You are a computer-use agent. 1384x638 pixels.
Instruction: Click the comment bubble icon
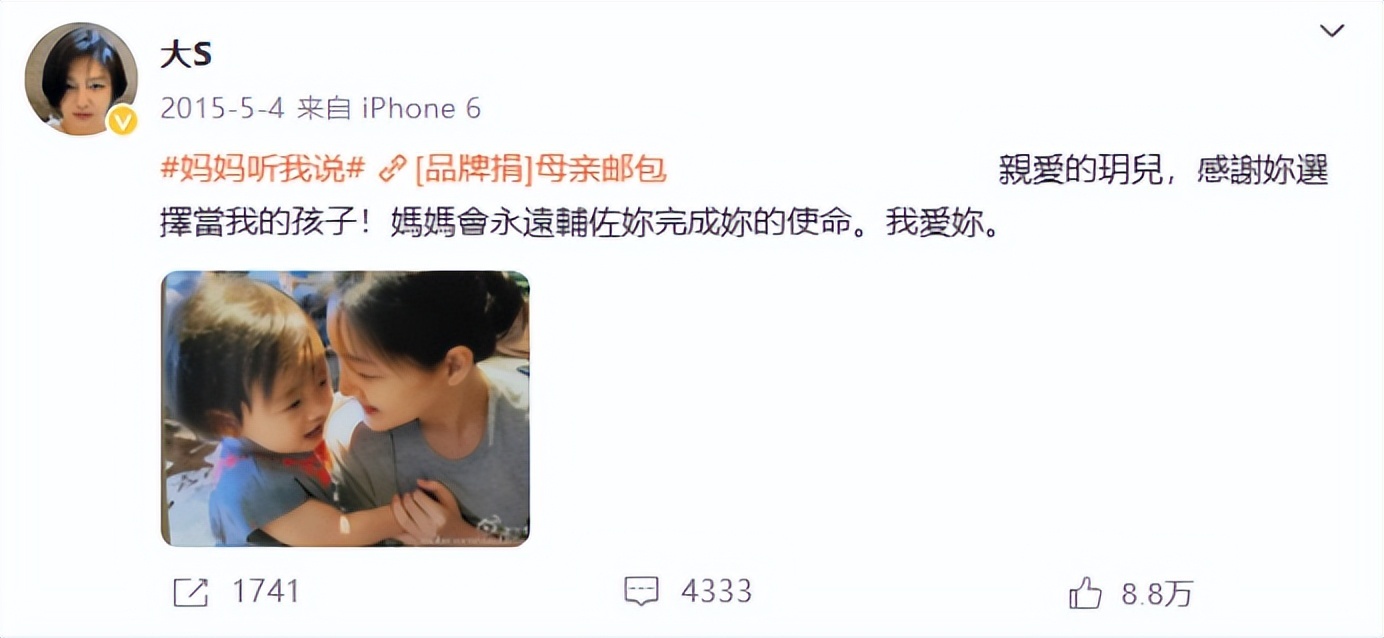(641, 592)
